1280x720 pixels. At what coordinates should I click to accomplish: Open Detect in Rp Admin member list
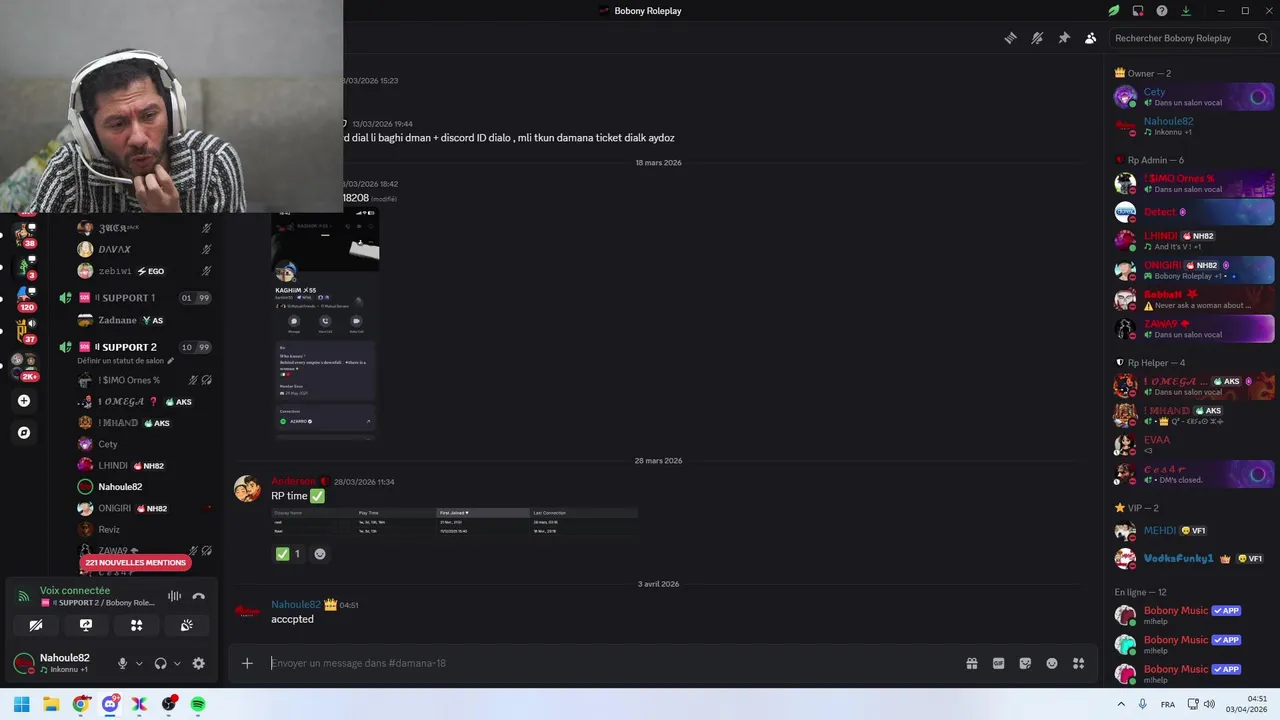pos(1194,212)
